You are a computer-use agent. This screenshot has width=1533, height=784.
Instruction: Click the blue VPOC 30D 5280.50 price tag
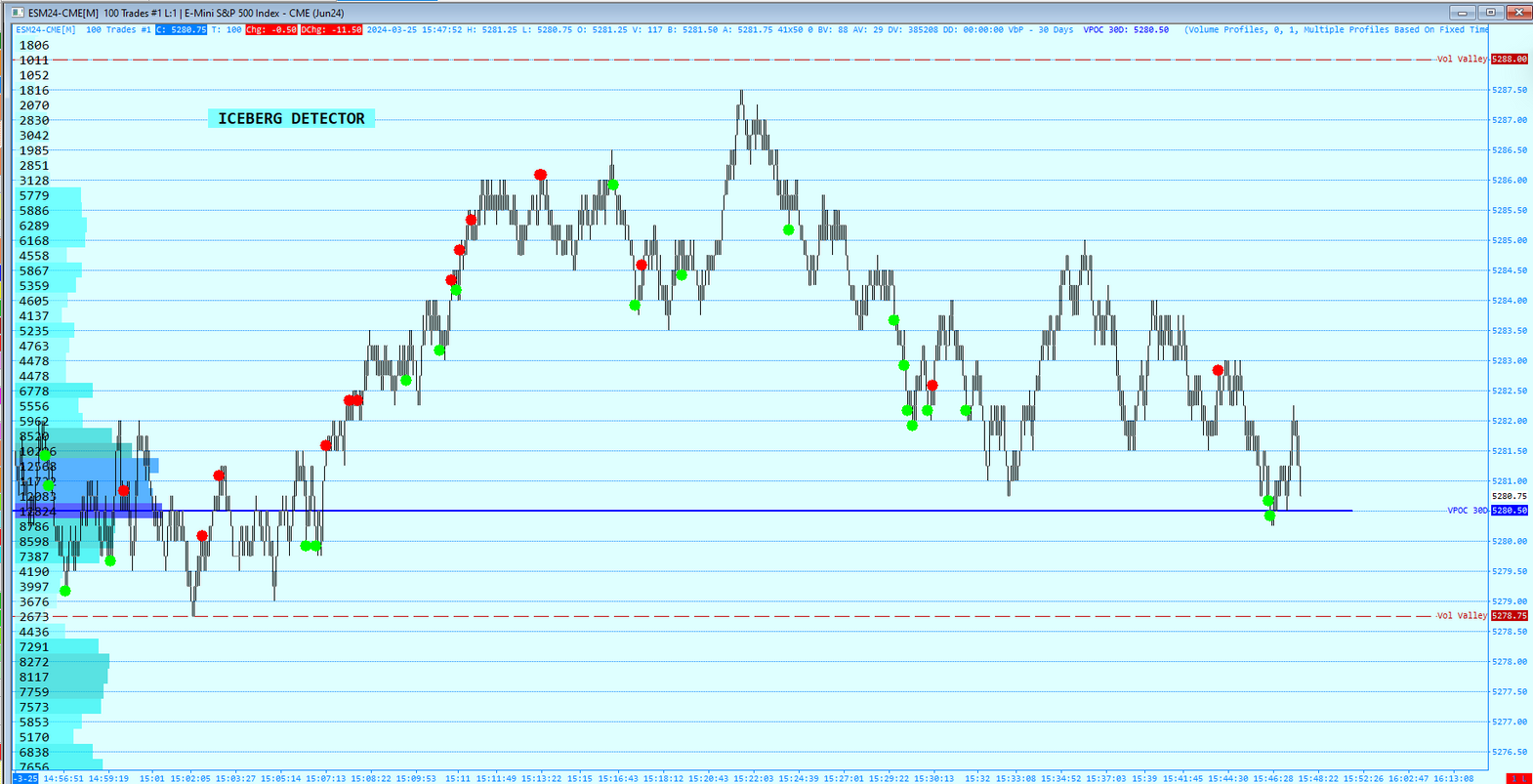click(1509, 511)
